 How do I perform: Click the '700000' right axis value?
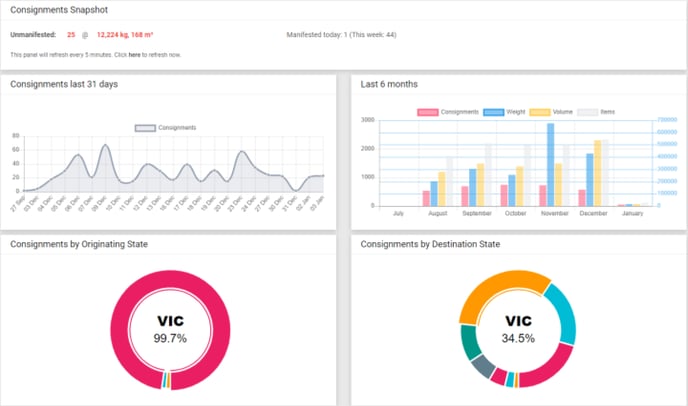point(667,120)
